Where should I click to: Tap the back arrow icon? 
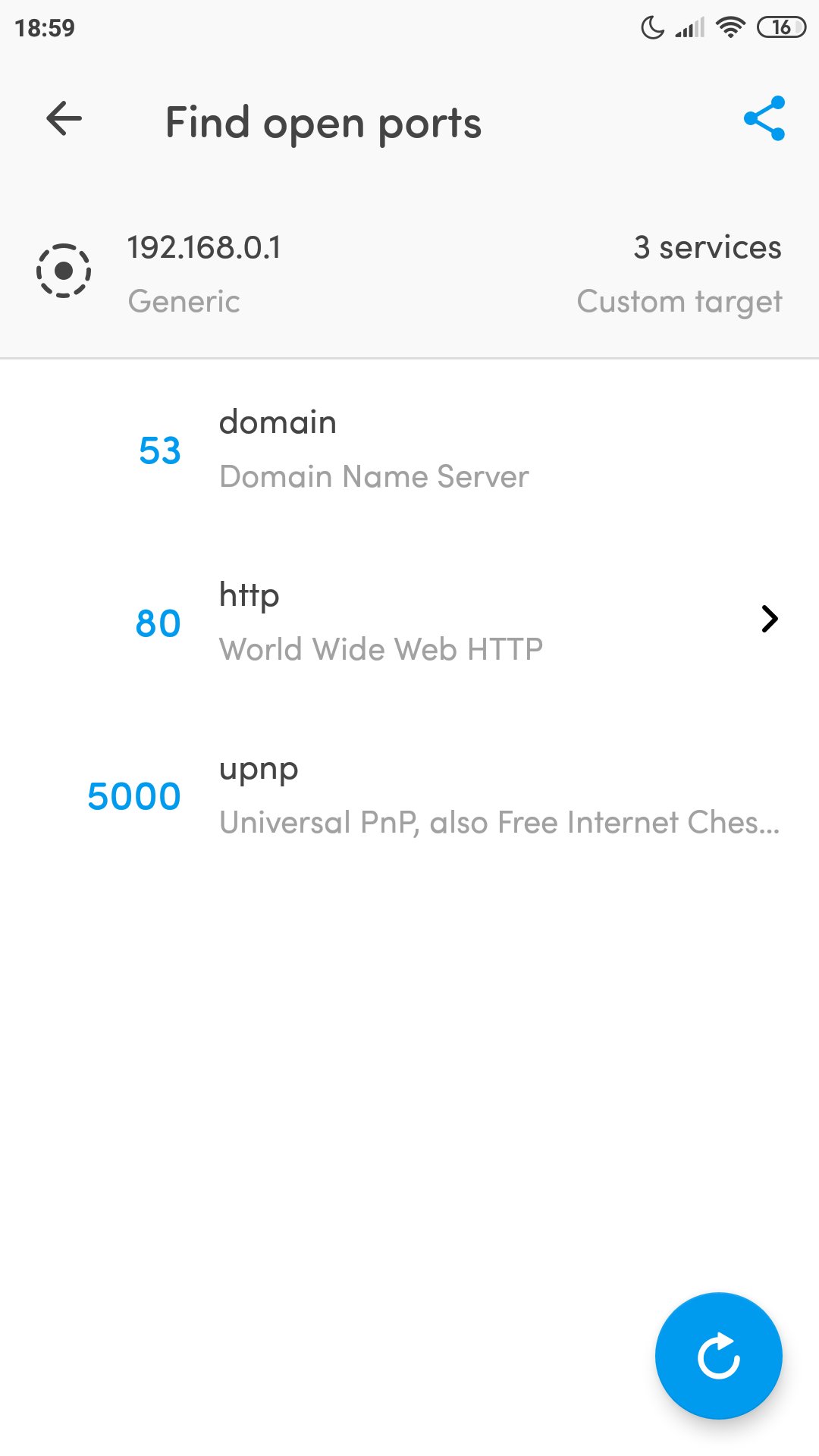tap(64, 119)
